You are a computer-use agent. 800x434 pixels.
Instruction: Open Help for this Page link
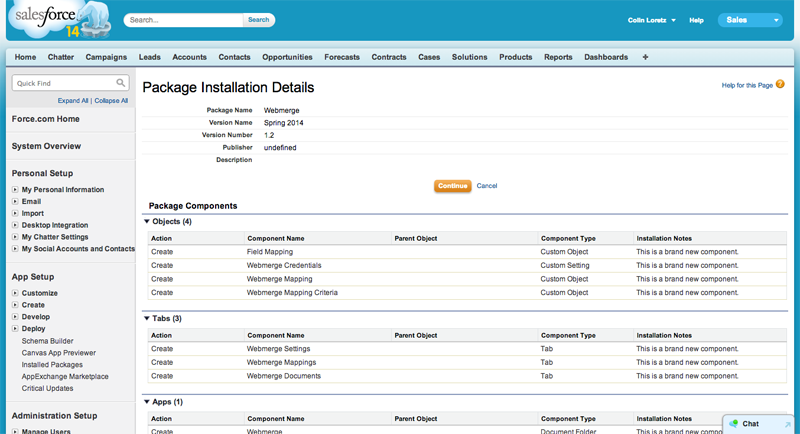[747, 85]
